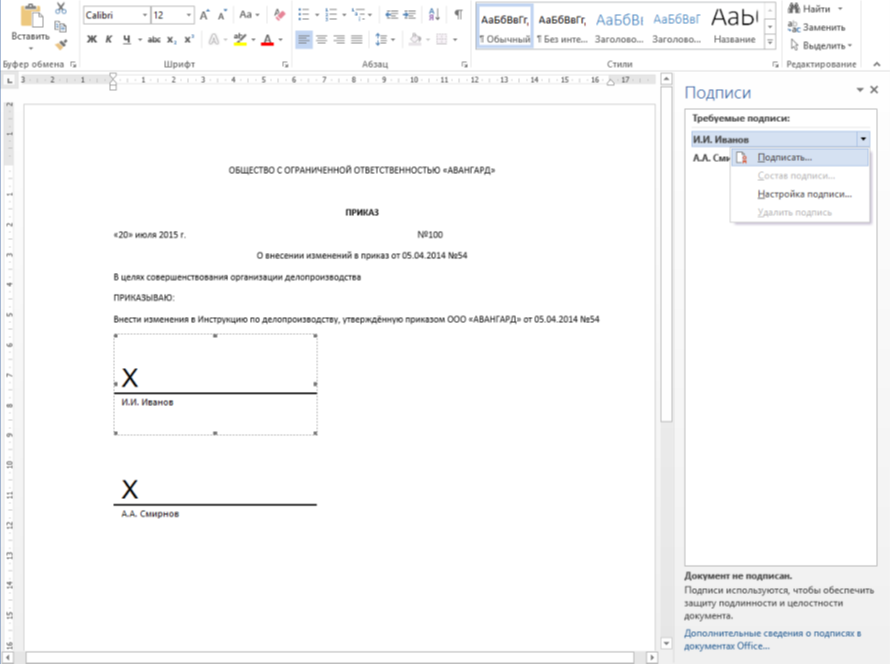Click the Заменить (Replace) button
The height and width of the screenshot is (664, 890).
point(817,27)
